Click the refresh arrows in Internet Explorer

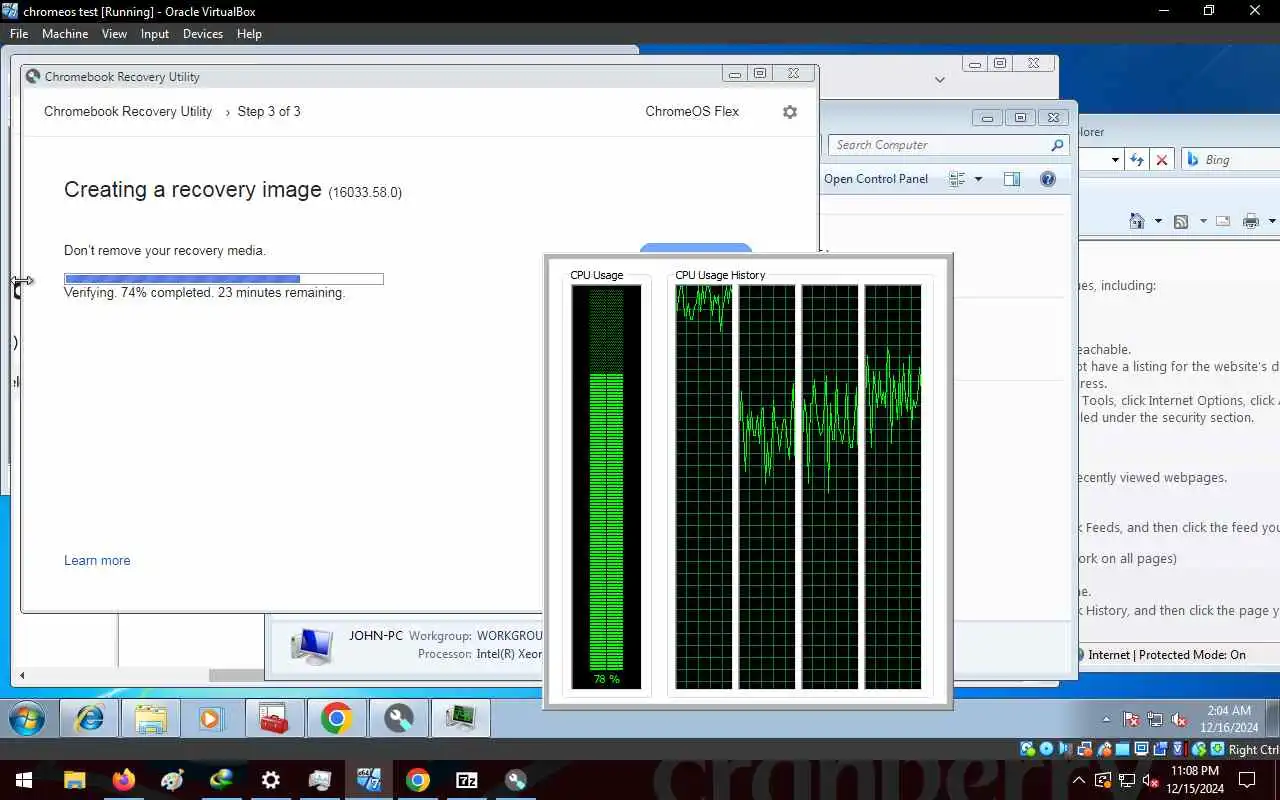(1137, 160)
